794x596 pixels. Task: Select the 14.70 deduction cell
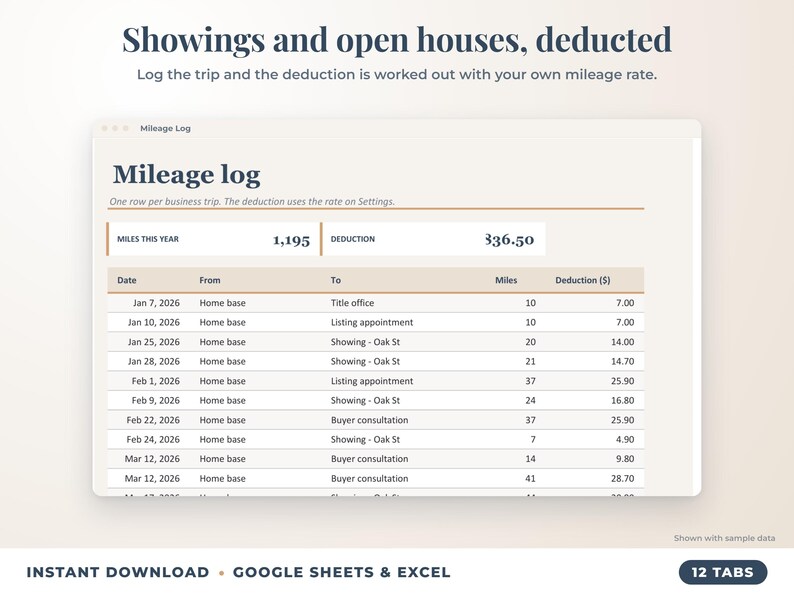(x=622, y=361)
